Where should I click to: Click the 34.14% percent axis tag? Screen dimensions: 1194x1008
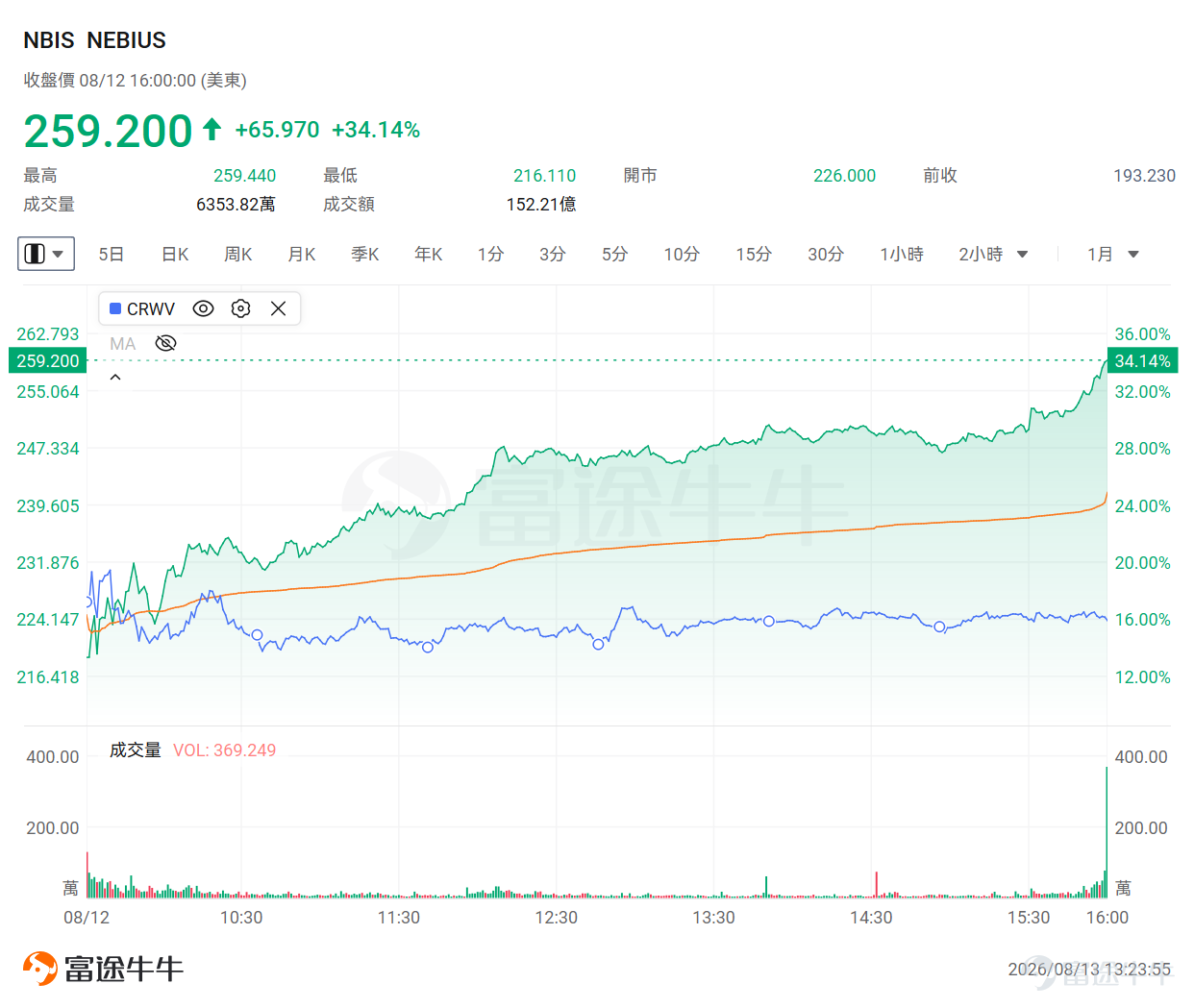pos(1142,360)
